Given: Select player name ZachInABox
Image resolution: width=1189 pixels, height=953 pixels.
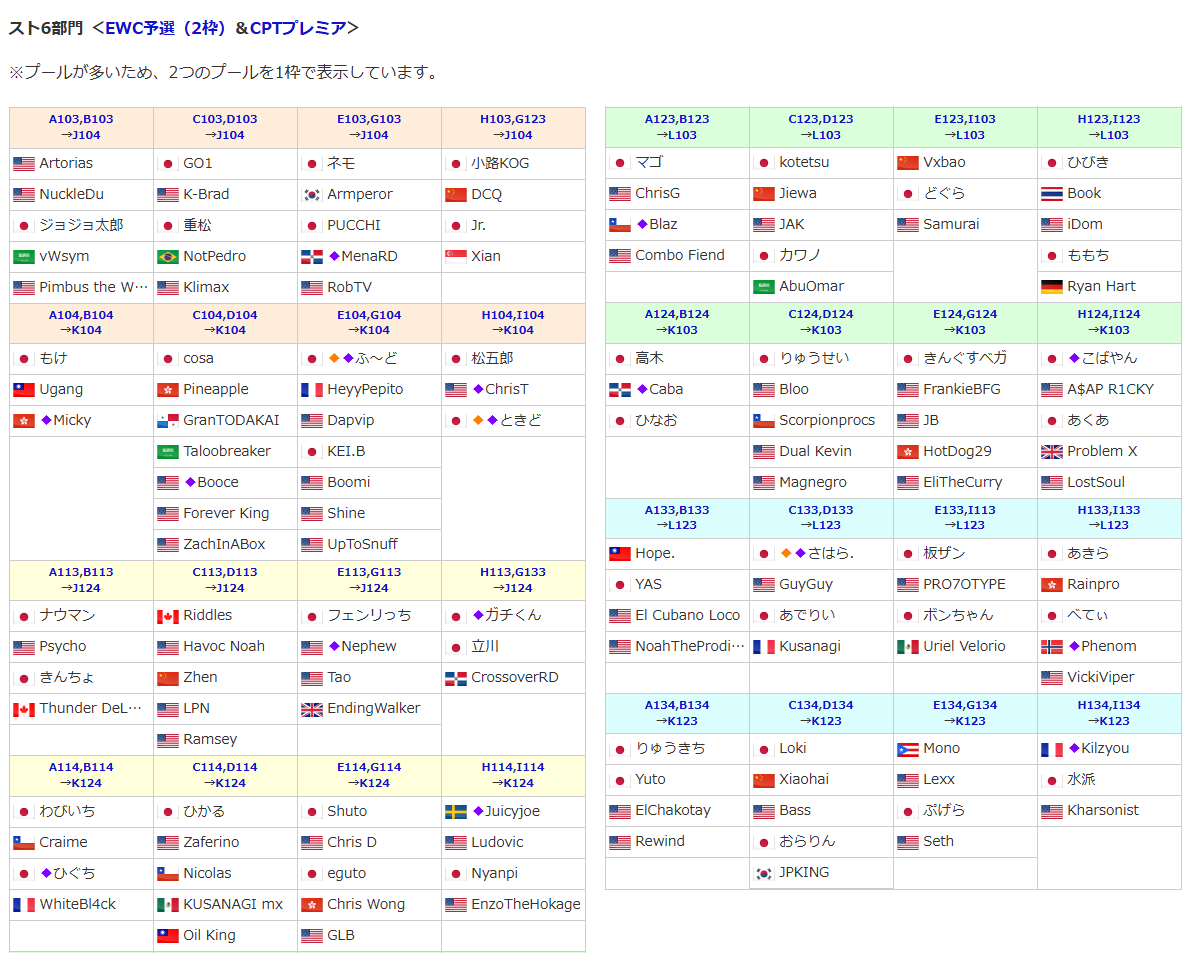Looking at the screenshot, I should 224,544.
